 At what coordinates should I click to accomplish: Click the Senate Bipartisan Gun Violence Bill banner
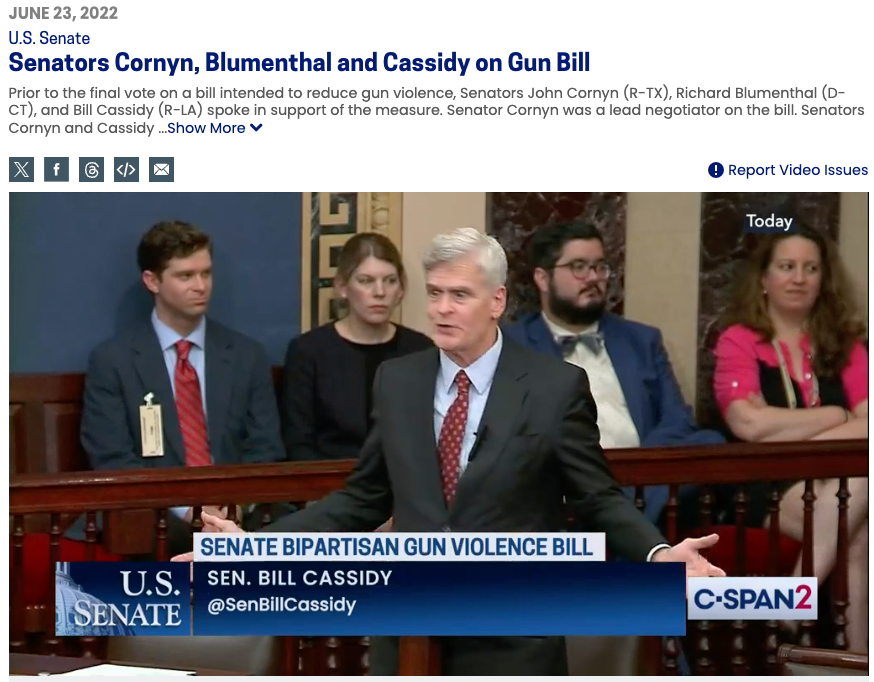[397, 547]
